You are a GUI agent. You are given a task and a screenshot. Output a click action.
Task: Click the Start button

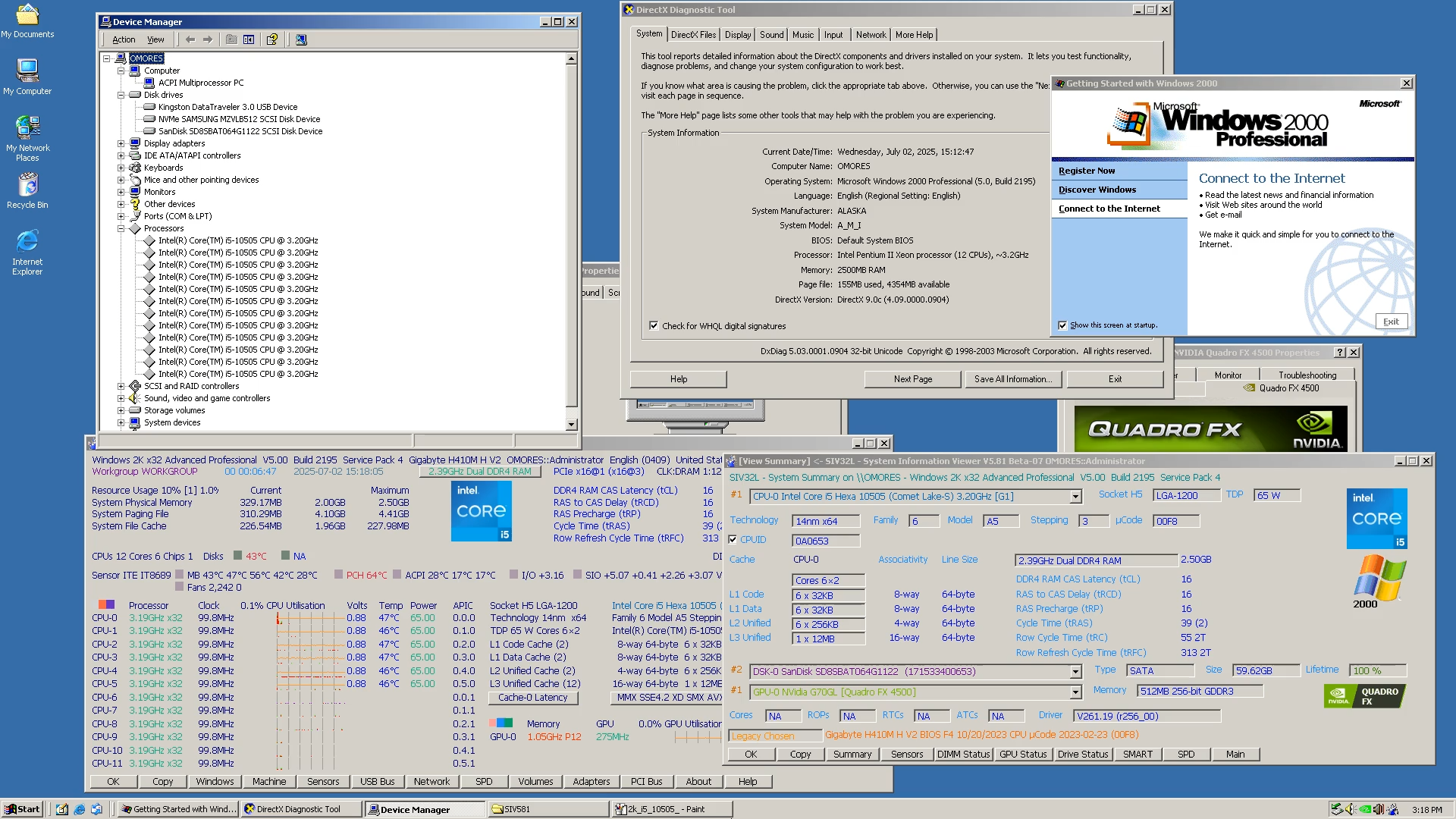tap(22, 809)
